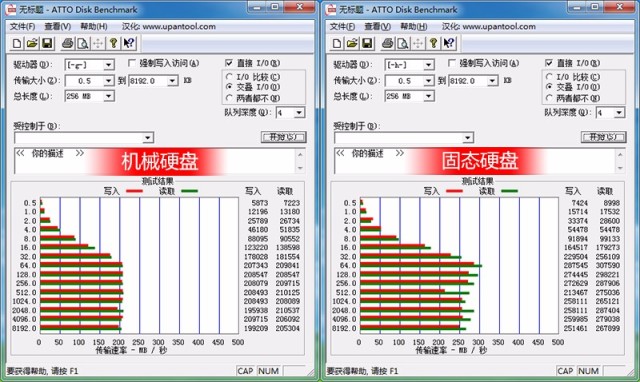The image size is (640, 382).
Task: Click the move crosshair icon in right toolbar
Action: 418,43
